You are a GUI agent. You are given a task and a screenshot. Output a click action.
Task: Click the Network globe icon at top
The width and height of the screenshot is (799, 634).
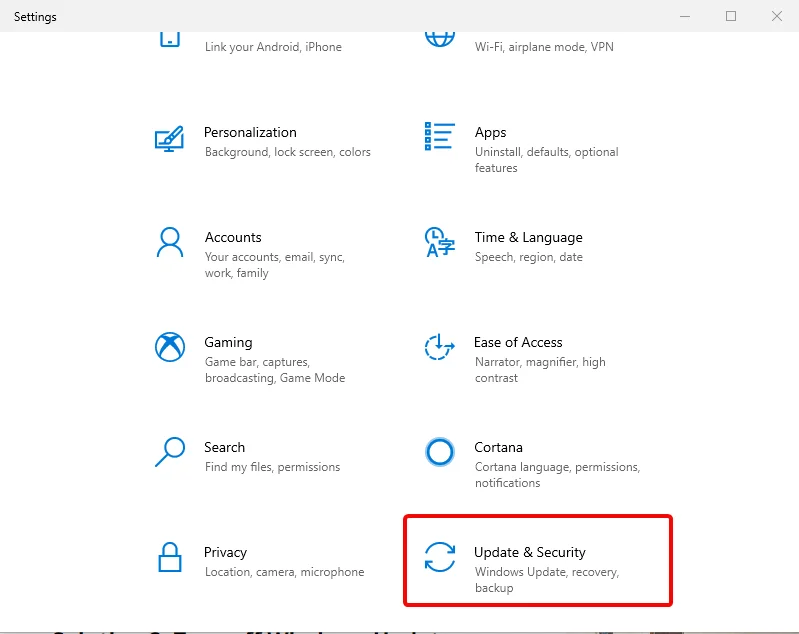[x=440, y=39]
